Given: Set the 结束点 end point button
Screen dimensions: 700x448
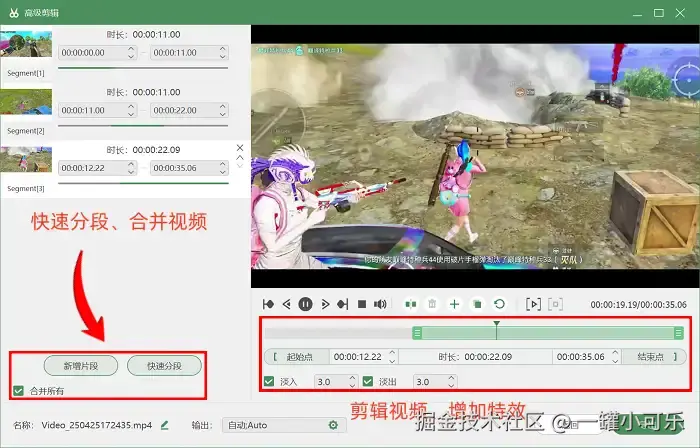Looking at the screenshot, I should (654, 357).
